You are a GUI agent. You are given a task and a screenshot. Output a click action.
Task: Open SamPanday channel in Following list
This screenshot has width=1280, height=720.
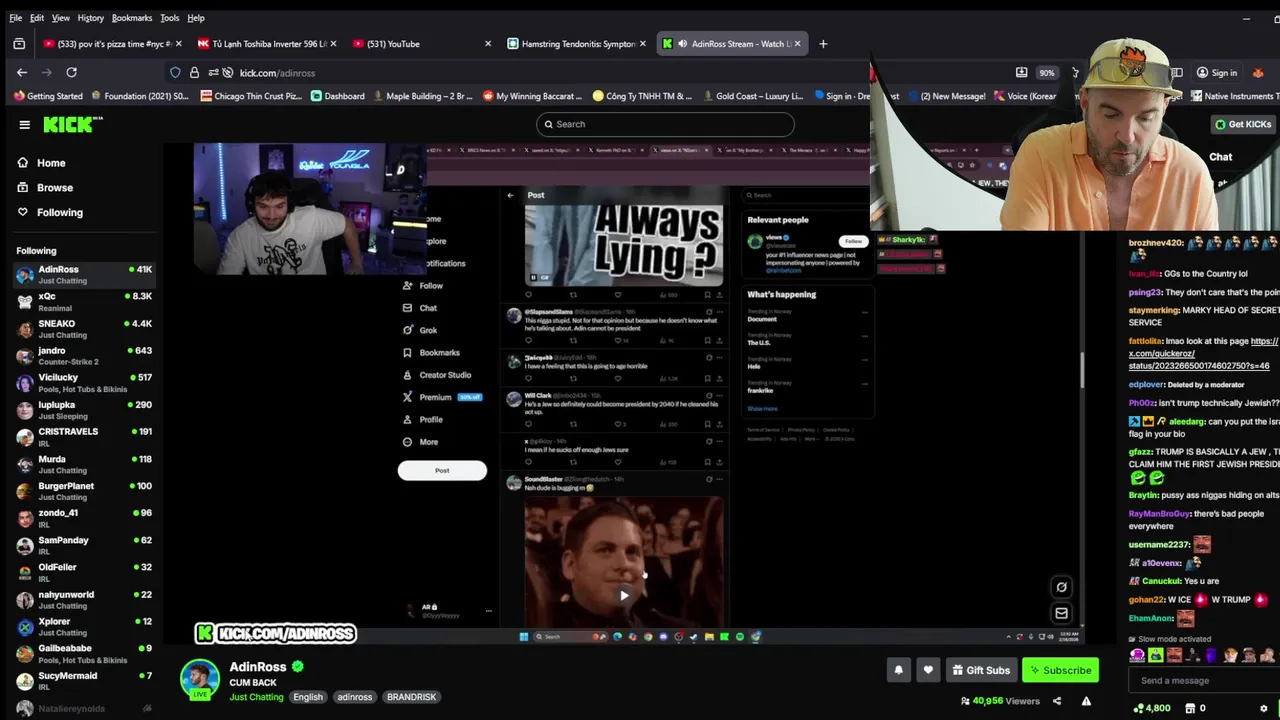(85, 545)
